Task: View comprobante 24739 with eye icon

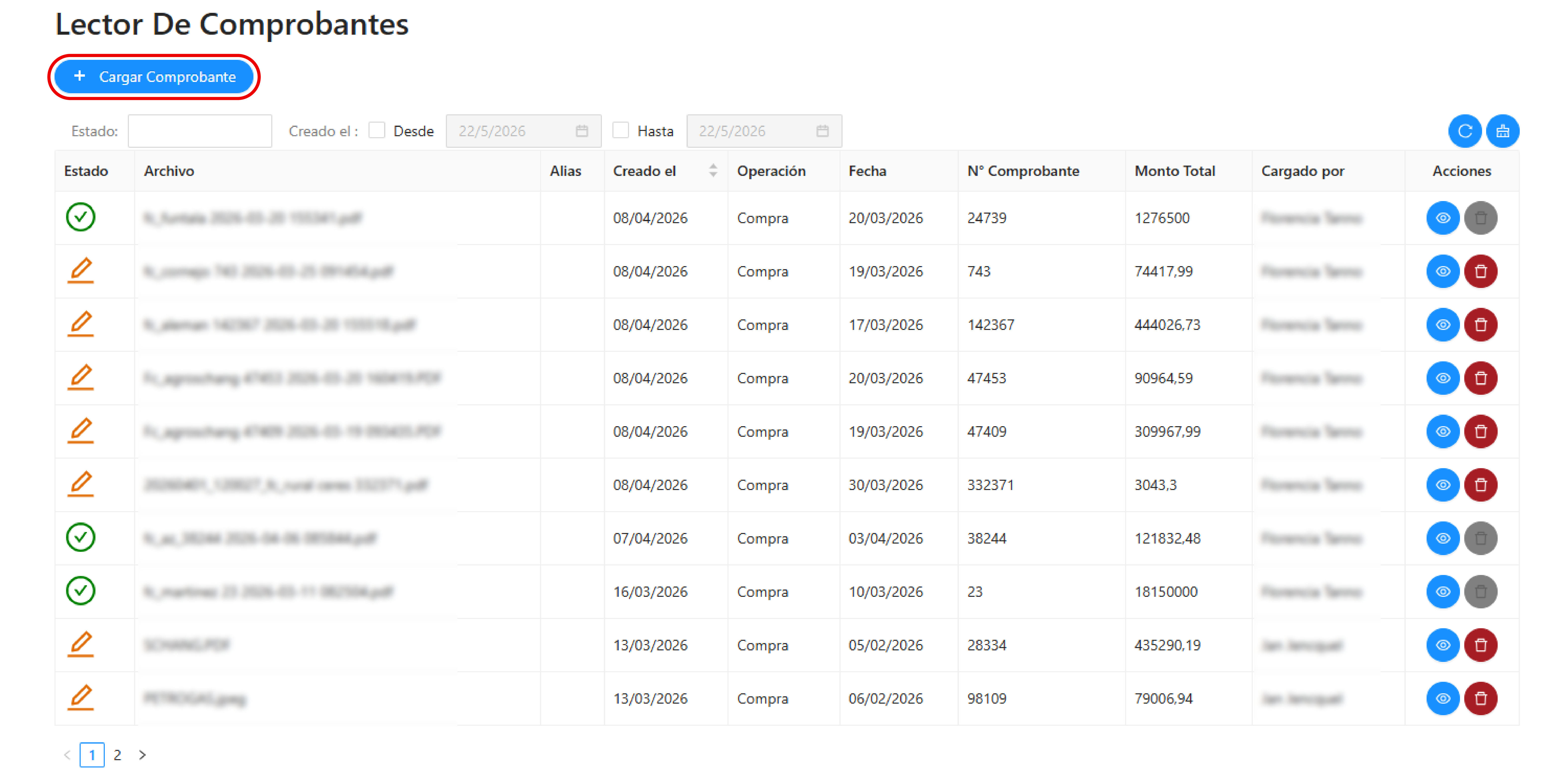Action: (1443, 218)
